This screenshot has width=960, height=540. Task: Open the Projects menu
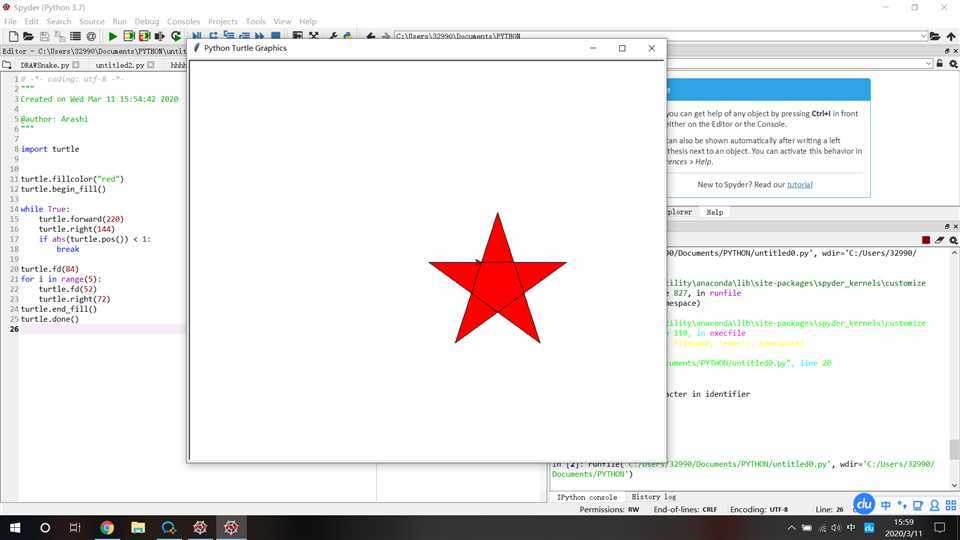coord(223,21)
